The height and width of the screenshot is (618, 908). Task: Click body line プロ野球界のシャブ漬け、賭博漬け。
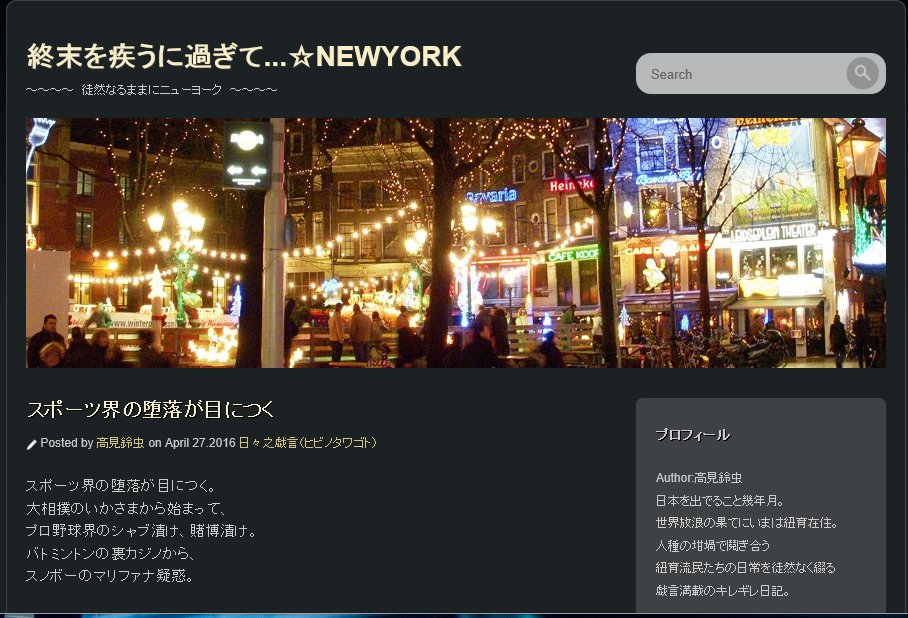pos(141,531)
